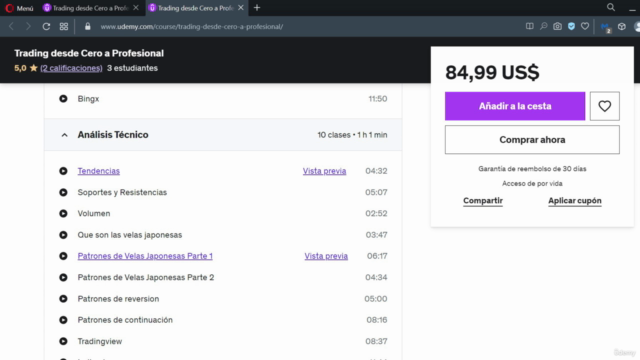The height and width of the screenshot is (360, 640).
Task: Click the 3 estudiantes text
Action: click(132, 68)
